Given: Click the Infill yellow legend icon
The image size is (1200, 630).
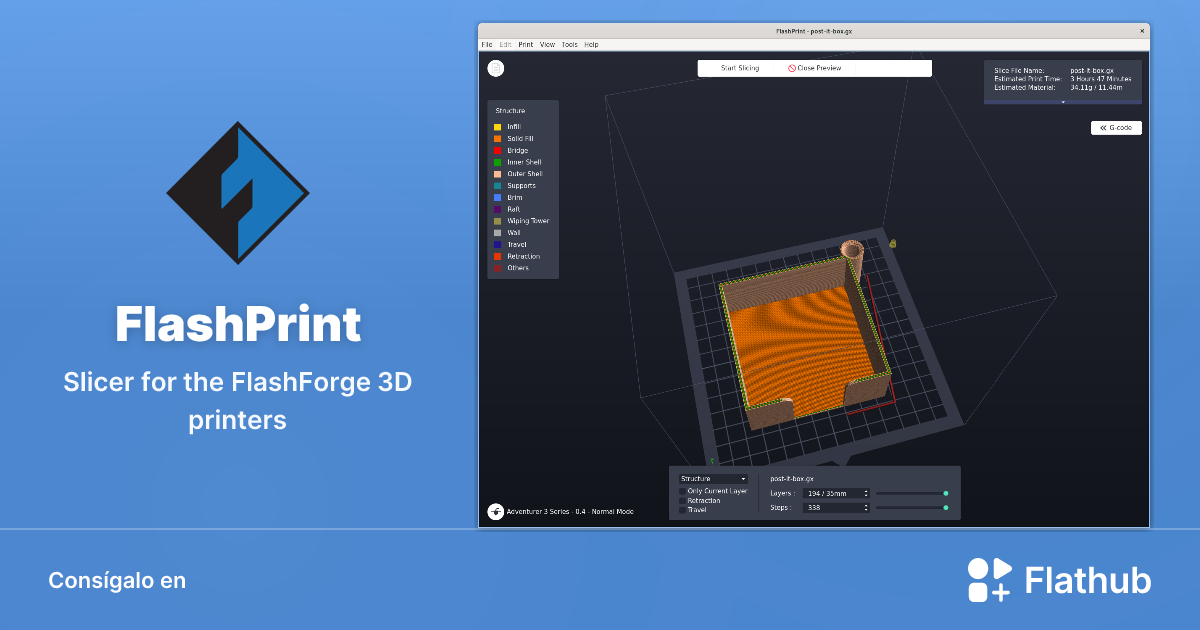Looking at the screenshot, I should coord(498,127).
